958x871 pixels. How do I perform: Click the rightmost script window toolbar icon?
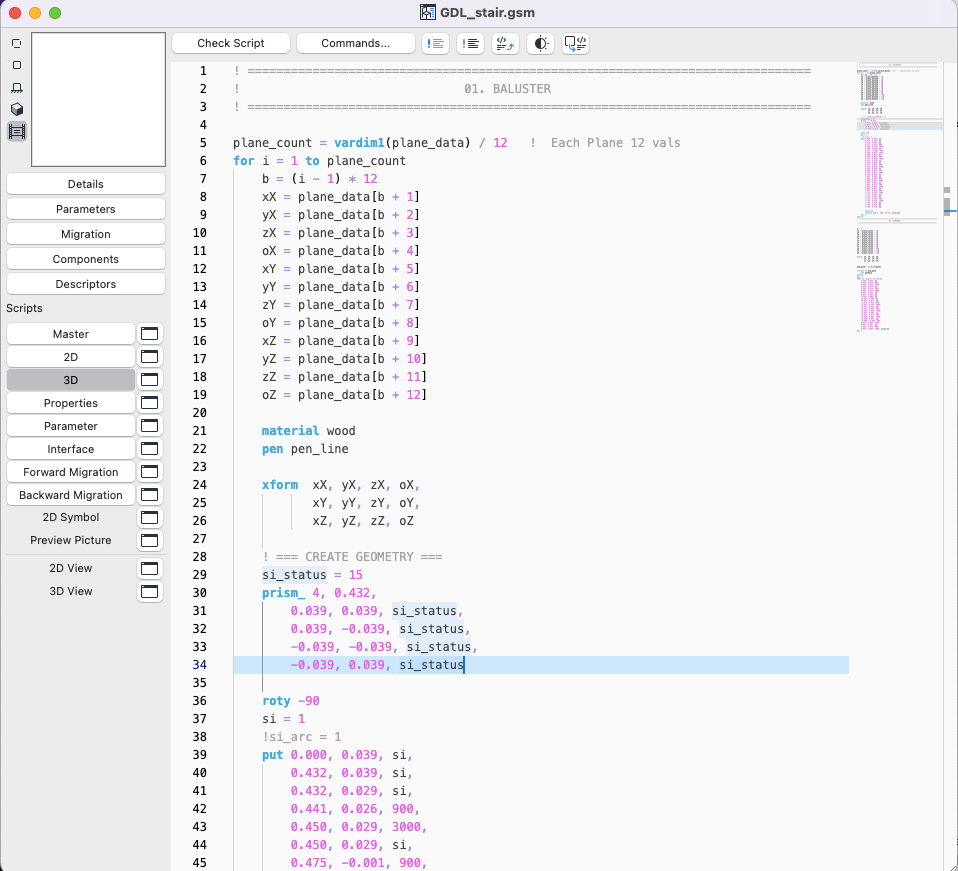click(576, 43)
